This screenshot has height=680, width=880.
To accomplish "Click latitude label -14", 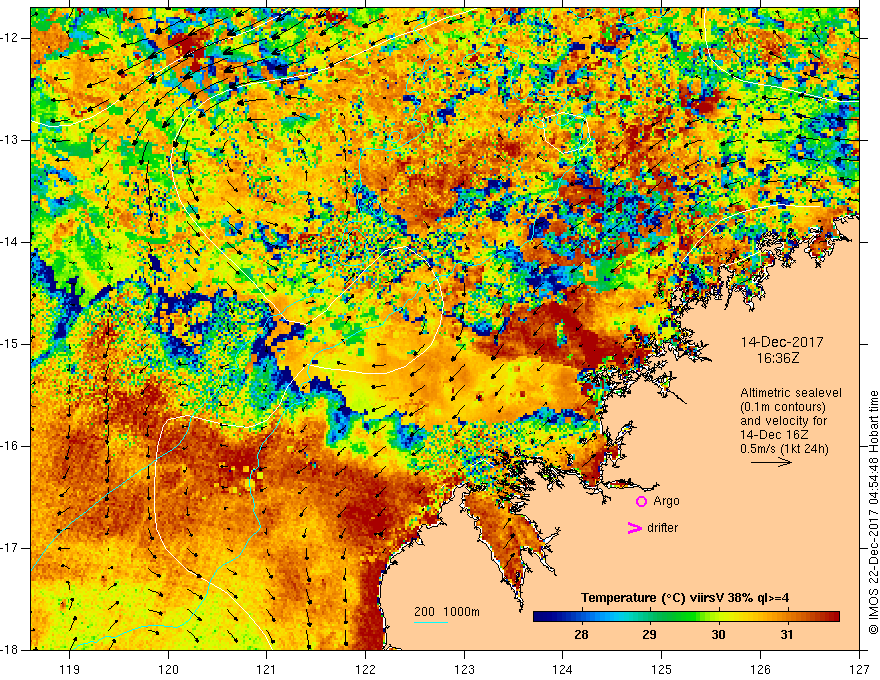I will 10,242.
